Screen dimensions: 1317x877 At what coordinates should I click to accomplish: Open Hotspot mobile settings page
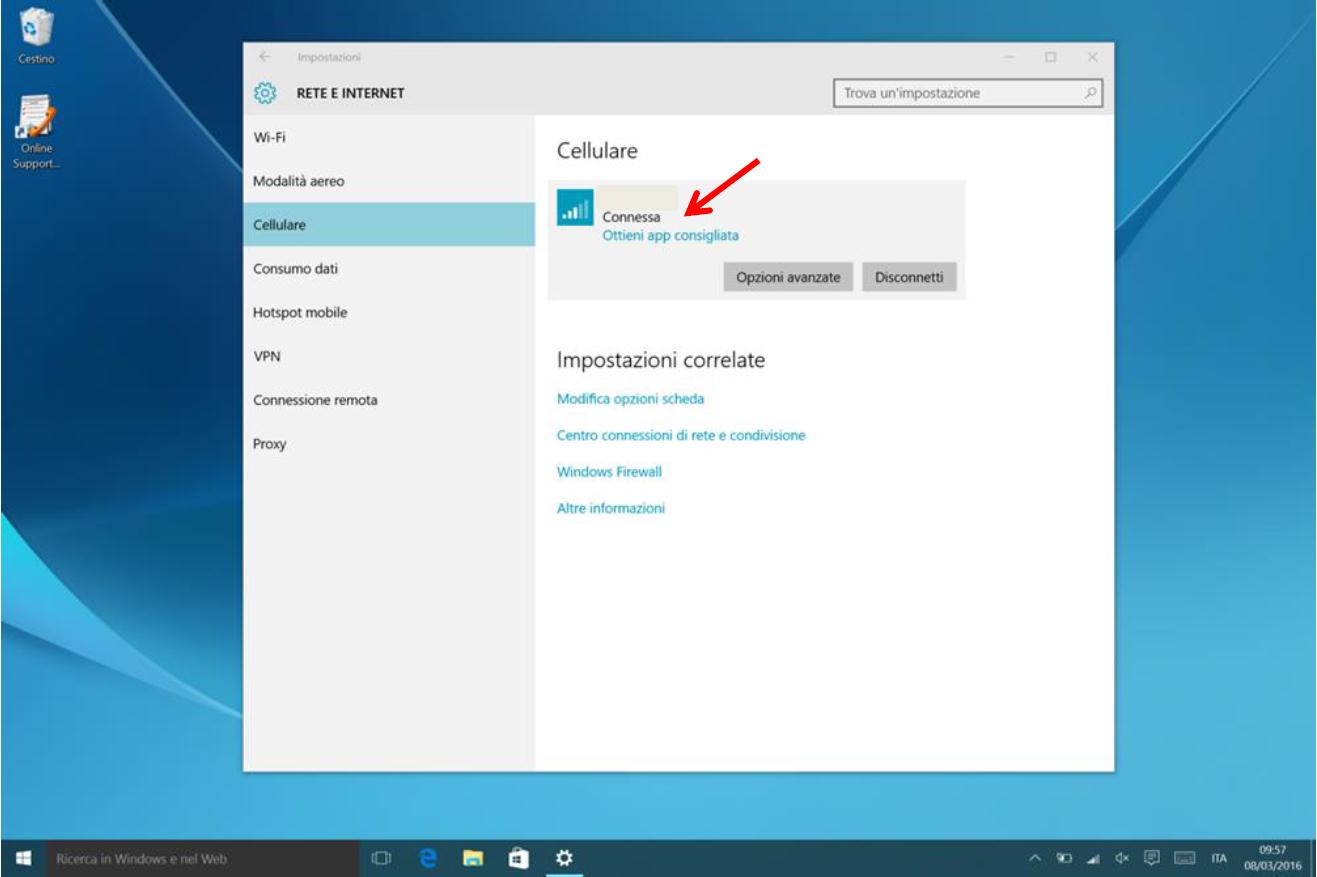coord(389,313)
